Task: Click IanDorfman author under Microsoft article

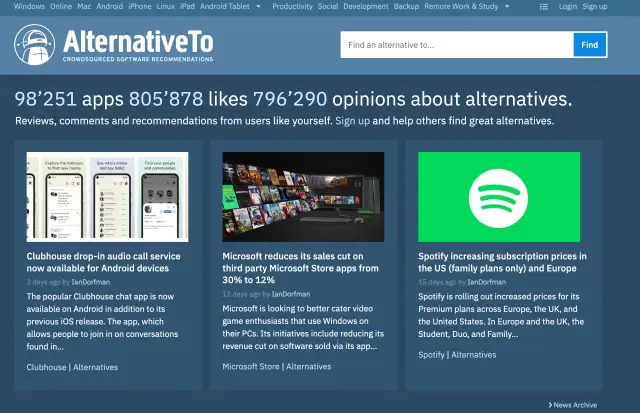Action: click(x=291, y=294)
